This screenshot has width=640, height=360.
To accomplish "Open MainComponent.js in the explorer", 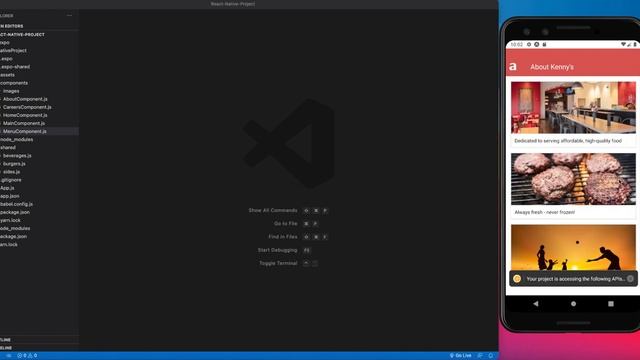I will point(24,123).
